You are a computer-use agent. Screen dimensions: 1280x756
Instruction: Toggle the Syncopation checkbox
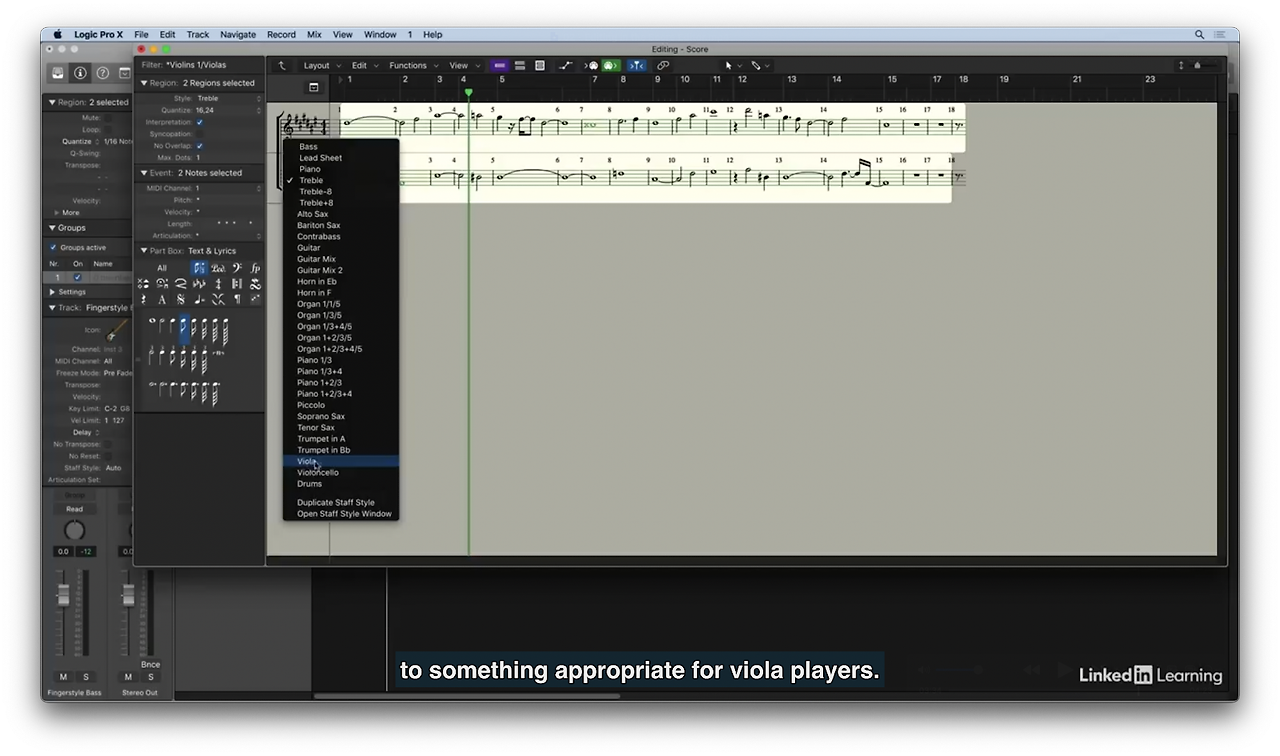(199, 134)
